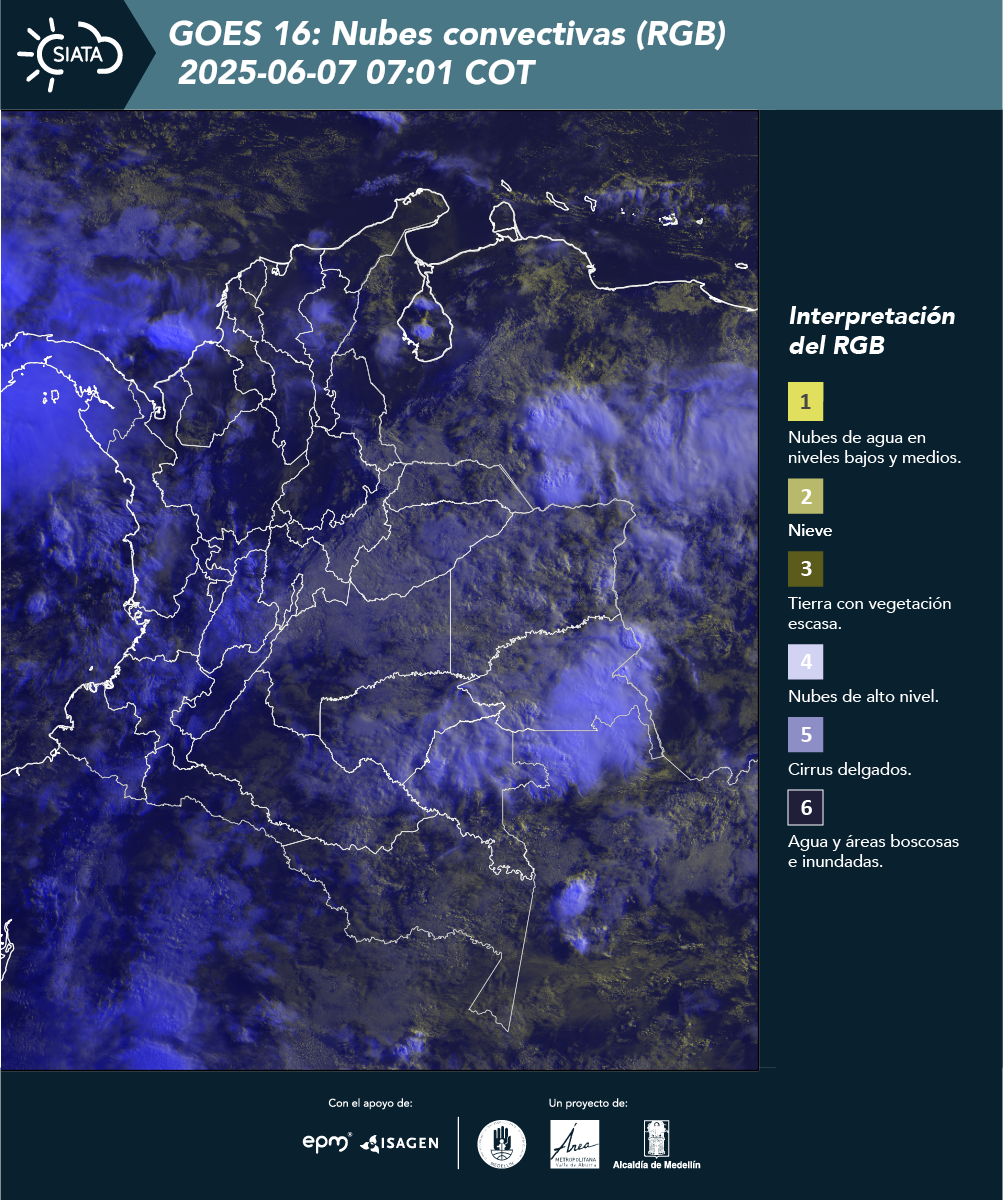Click the Área Metropolitana logo
This screenshot has height=1200, width=1003.
point(575,1144)
